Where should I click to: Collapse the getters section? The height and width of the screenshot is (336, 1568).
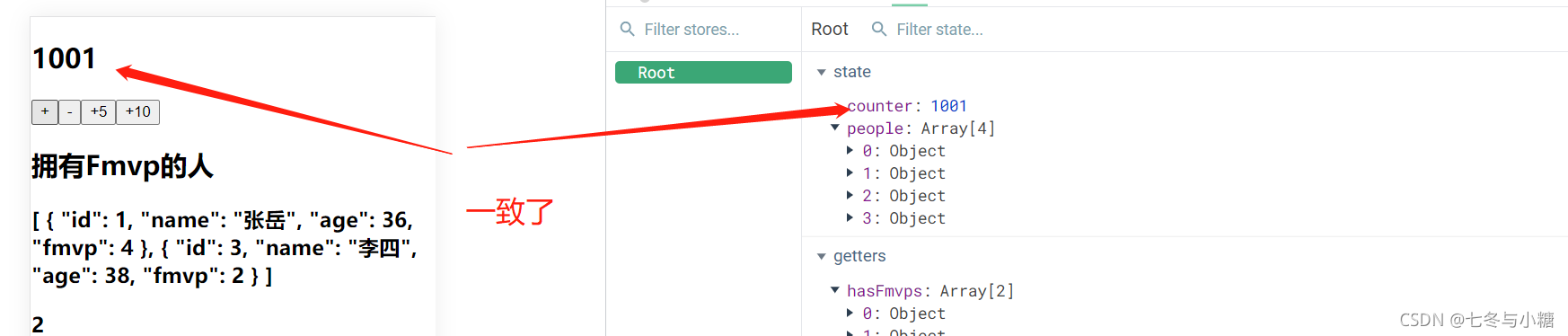point(821,256)
